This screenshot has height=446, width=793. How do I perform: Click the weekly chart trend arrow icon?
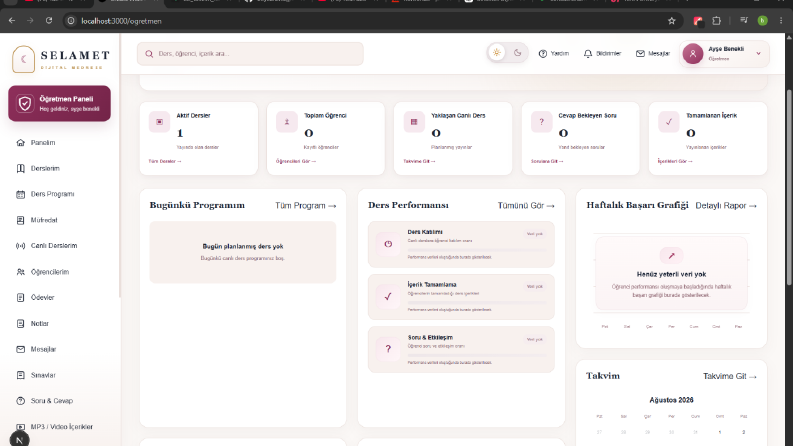coord(671,256)
